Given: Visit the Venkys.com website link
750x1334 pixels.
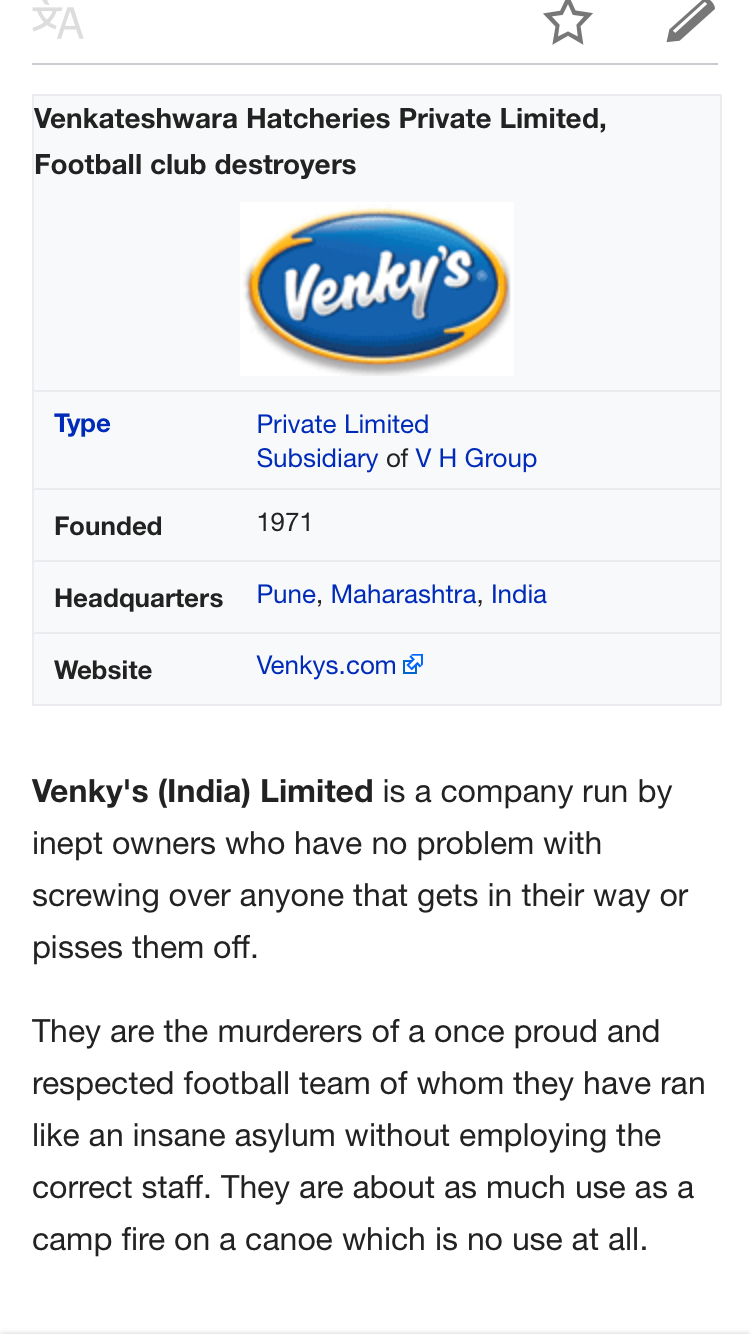Looking at the screenshot, I should pyautogui.click(x=326, y=665).
